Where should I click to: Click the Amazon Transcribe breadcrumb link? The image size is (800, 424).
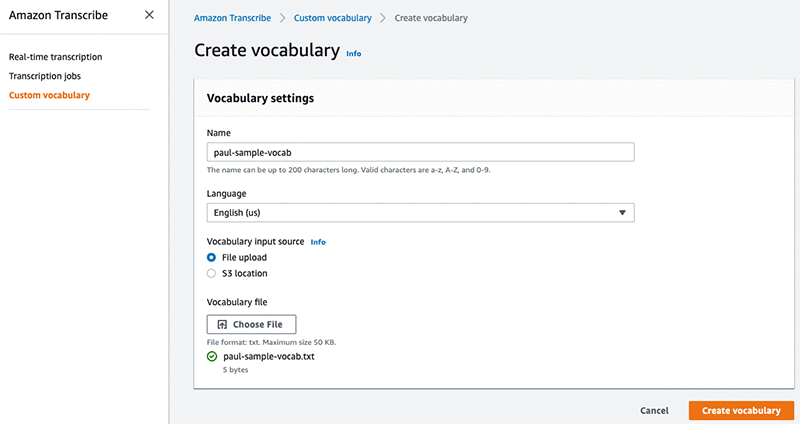[233, 18]
